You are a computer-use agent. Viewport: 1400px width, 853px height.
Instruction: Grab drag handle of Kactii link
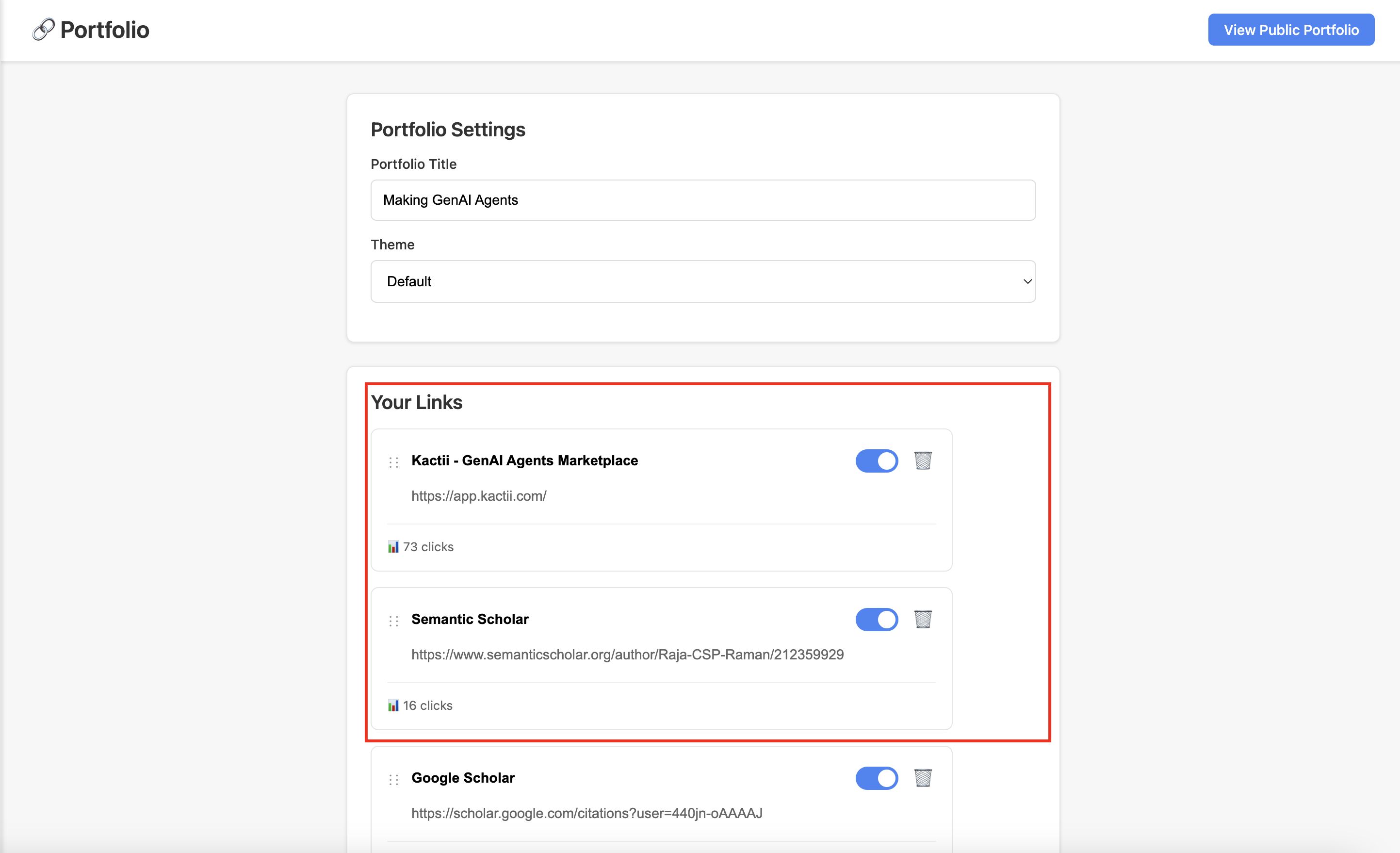point(394,462)
